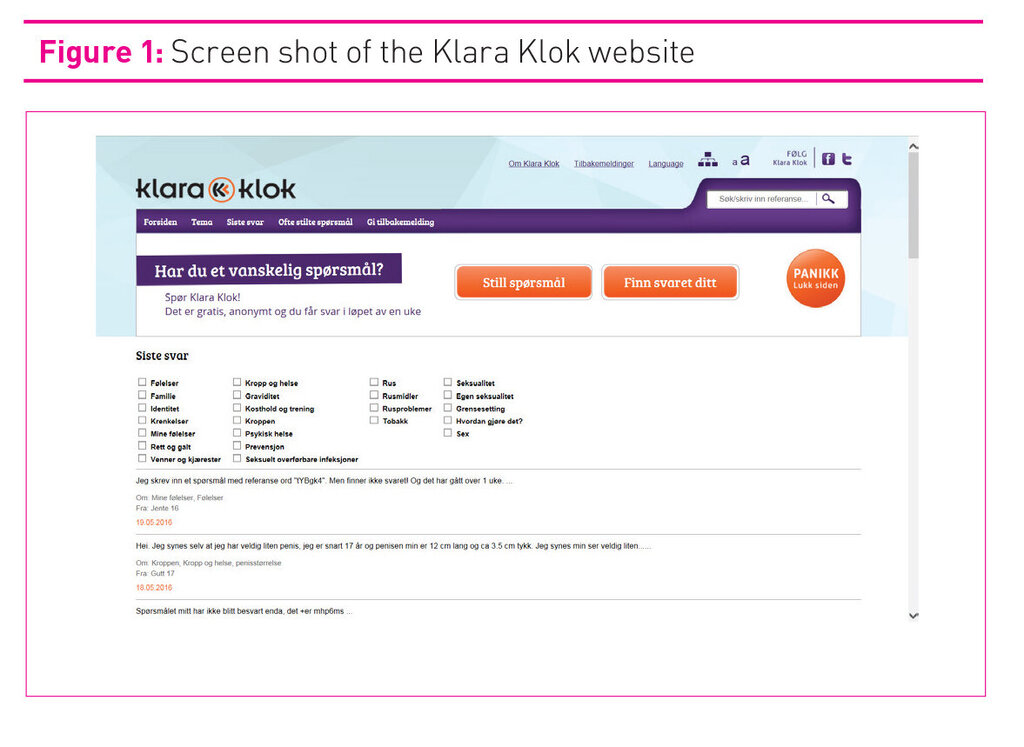Click the Still spørsmål button
Screen dimensions: 1024x747
tap(523, 283)
